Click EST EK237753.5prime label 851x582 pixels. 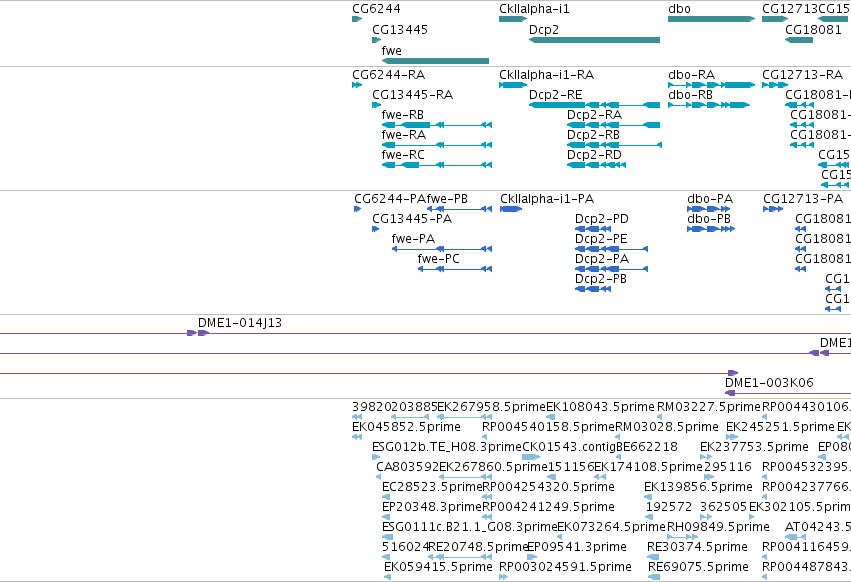[x=754, y=447]
